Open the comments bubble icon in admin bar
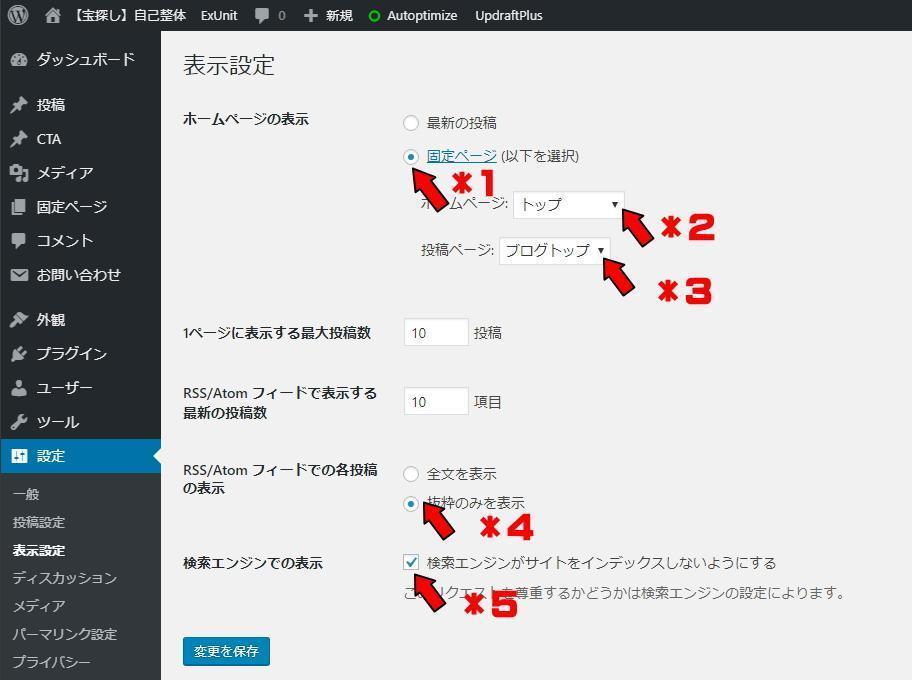 tap(262, 16)
